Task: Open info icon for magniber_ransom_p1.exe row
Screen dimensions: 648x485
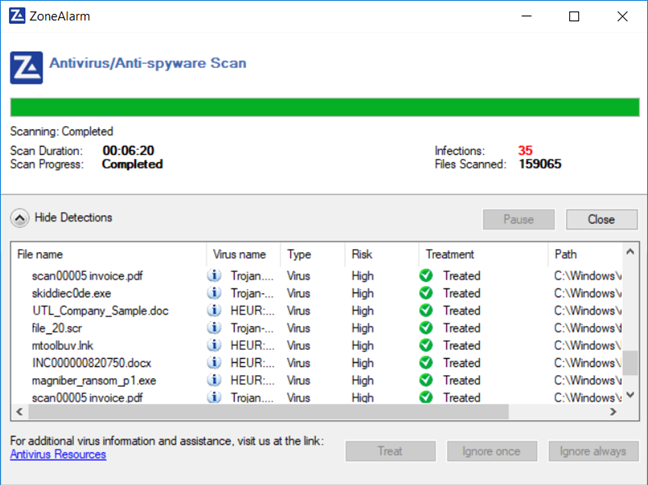Action: point(214,380)
